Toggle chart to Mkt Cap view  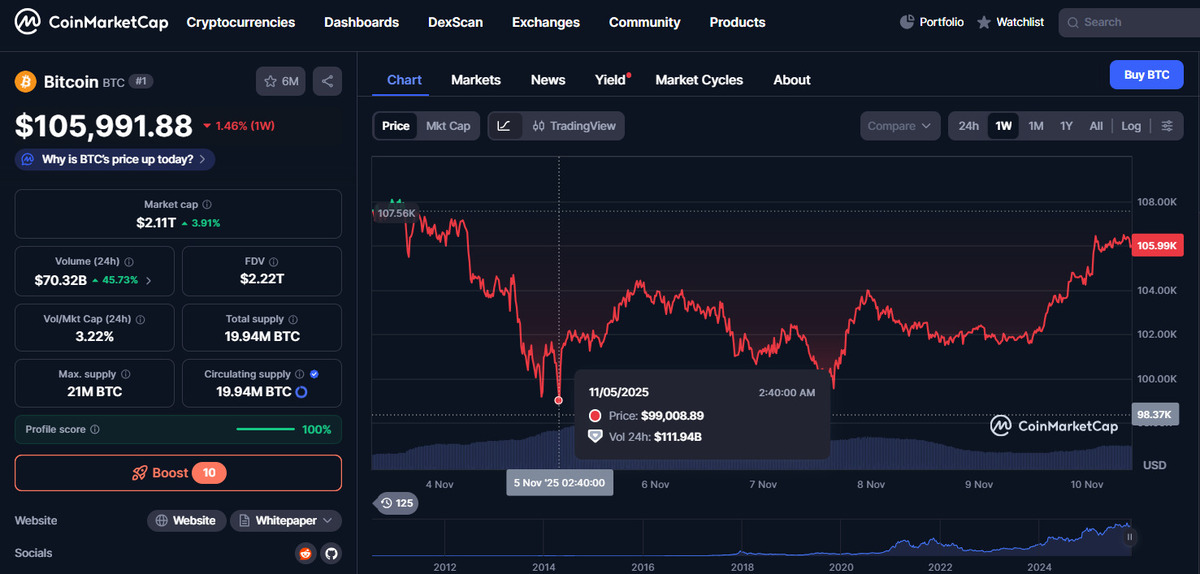[448, 126]
